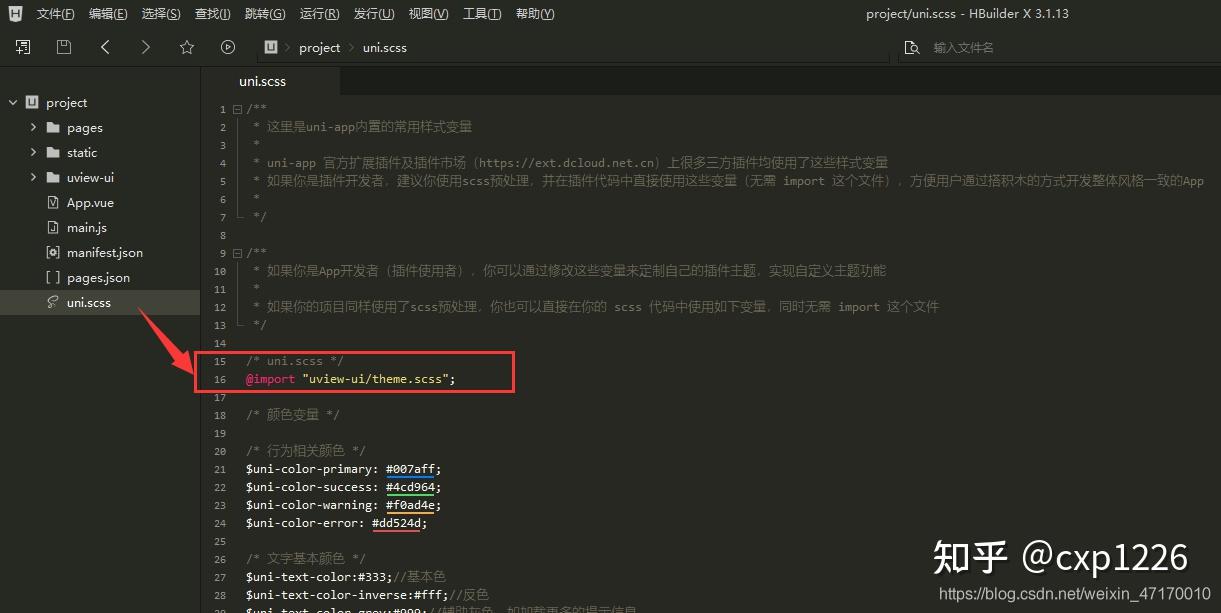Go back with the left arrow icon
The height and width of the screenshot is (613, 1221).
[x=105, y=47]
